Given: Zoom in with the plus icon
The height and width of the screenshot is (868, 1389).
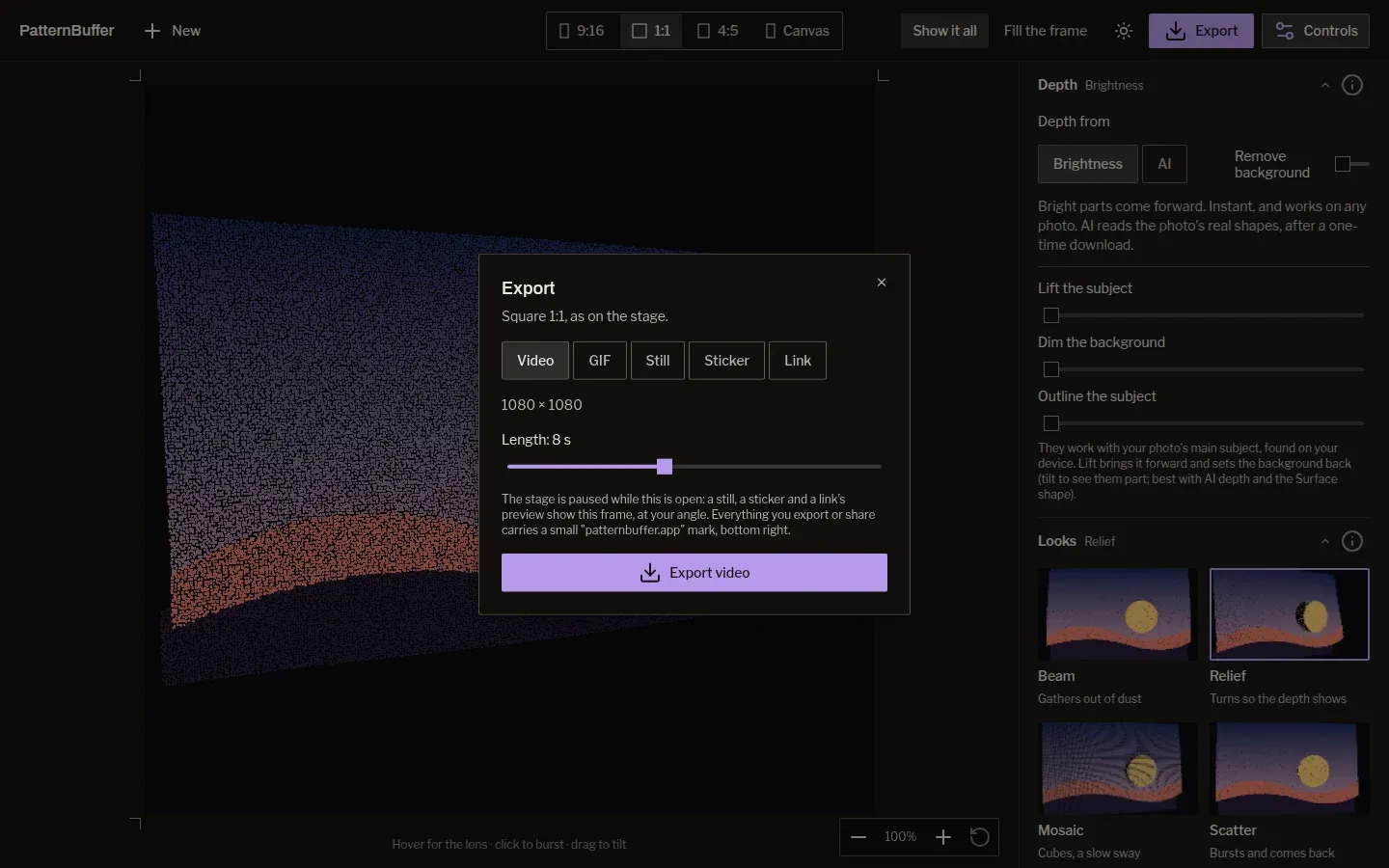Looking at the screenshot, I should (x=943, y=837).
